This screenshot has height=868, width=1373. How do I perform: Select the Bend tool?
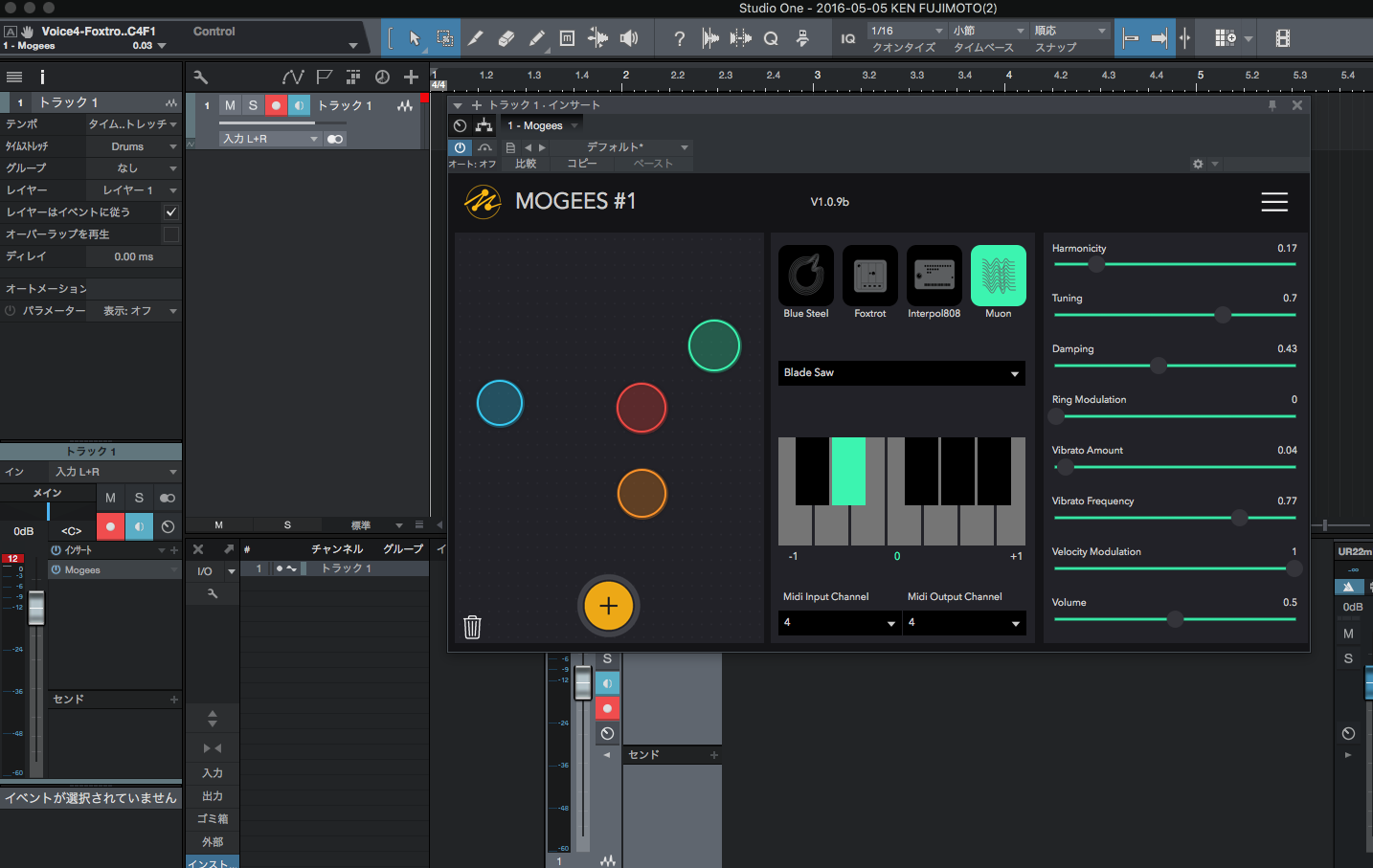[x=597, y=38]
